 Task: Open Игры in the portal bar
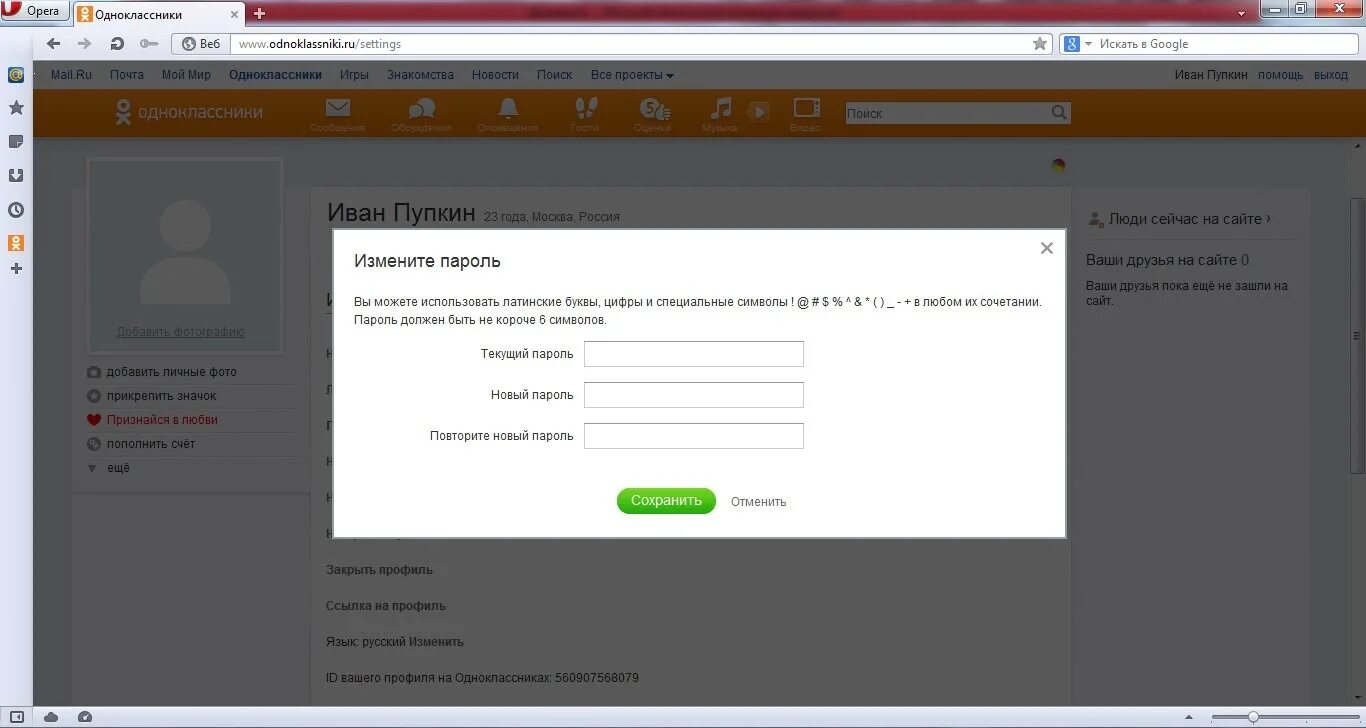354,75
